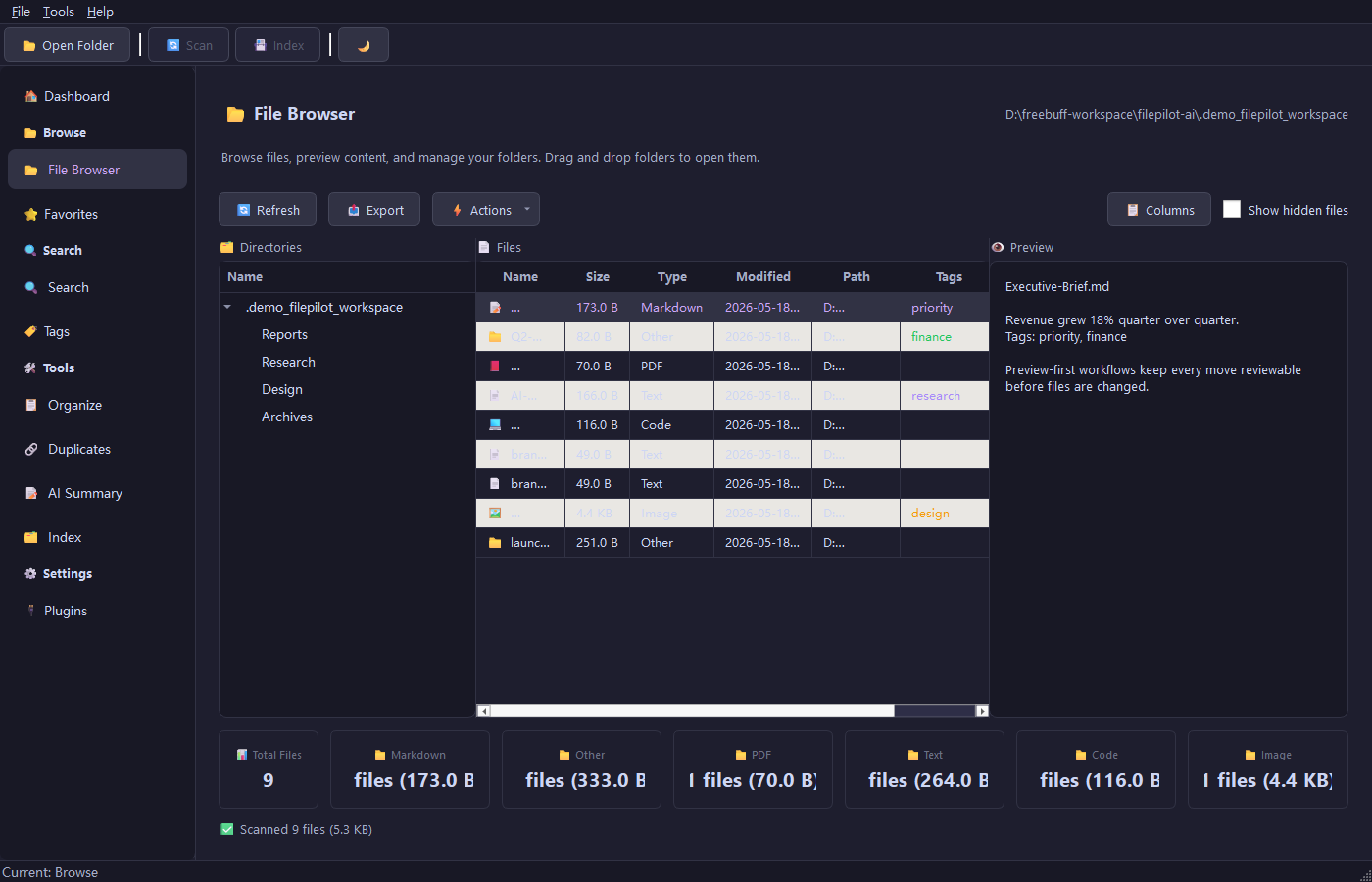Sort files by Modified column header
The height and width of the screenshot is (882, 1372).
[763, 277]
